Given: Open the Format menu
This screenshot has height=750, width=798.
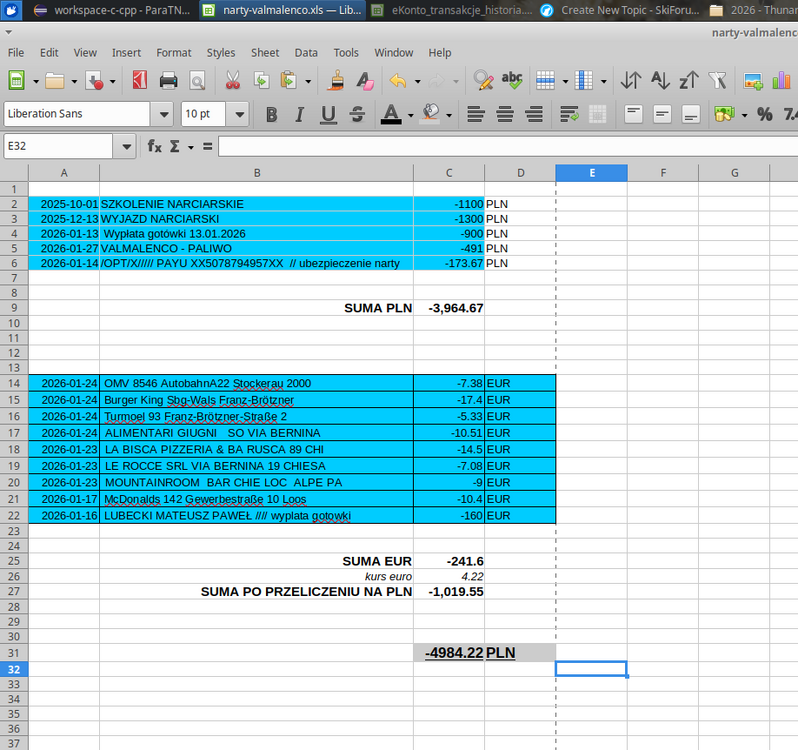Looking at the screenshot, I should (x=173, y=52).
